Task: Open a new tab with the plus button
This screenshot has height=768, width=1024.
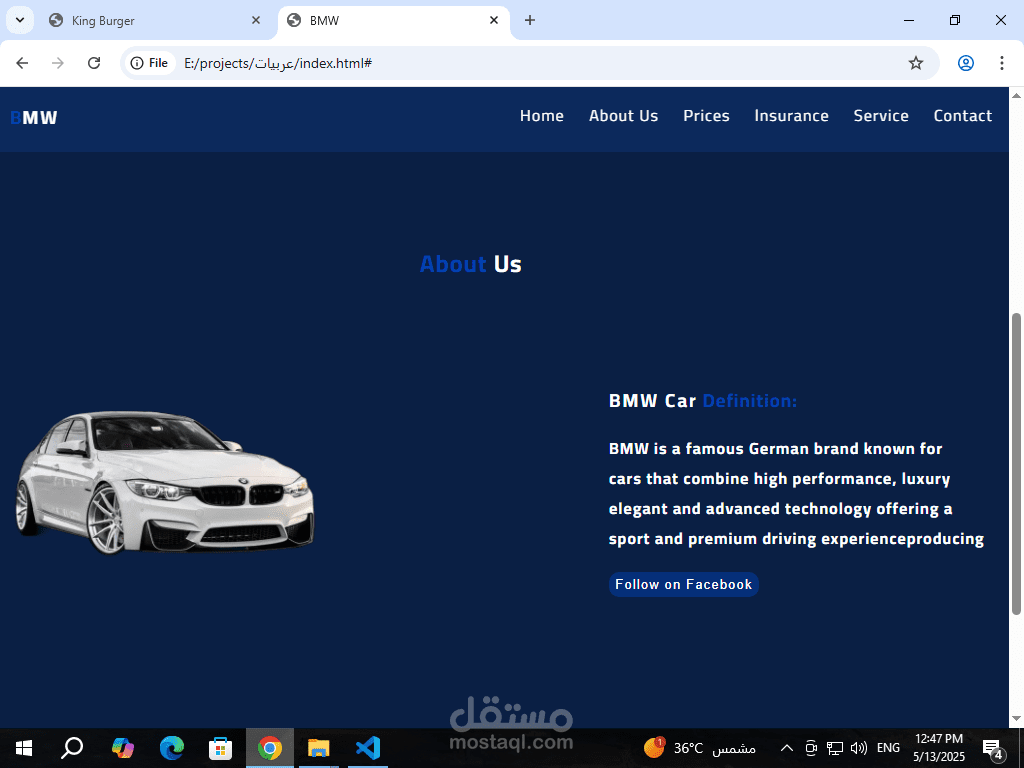Action: (x=530, y=20)
